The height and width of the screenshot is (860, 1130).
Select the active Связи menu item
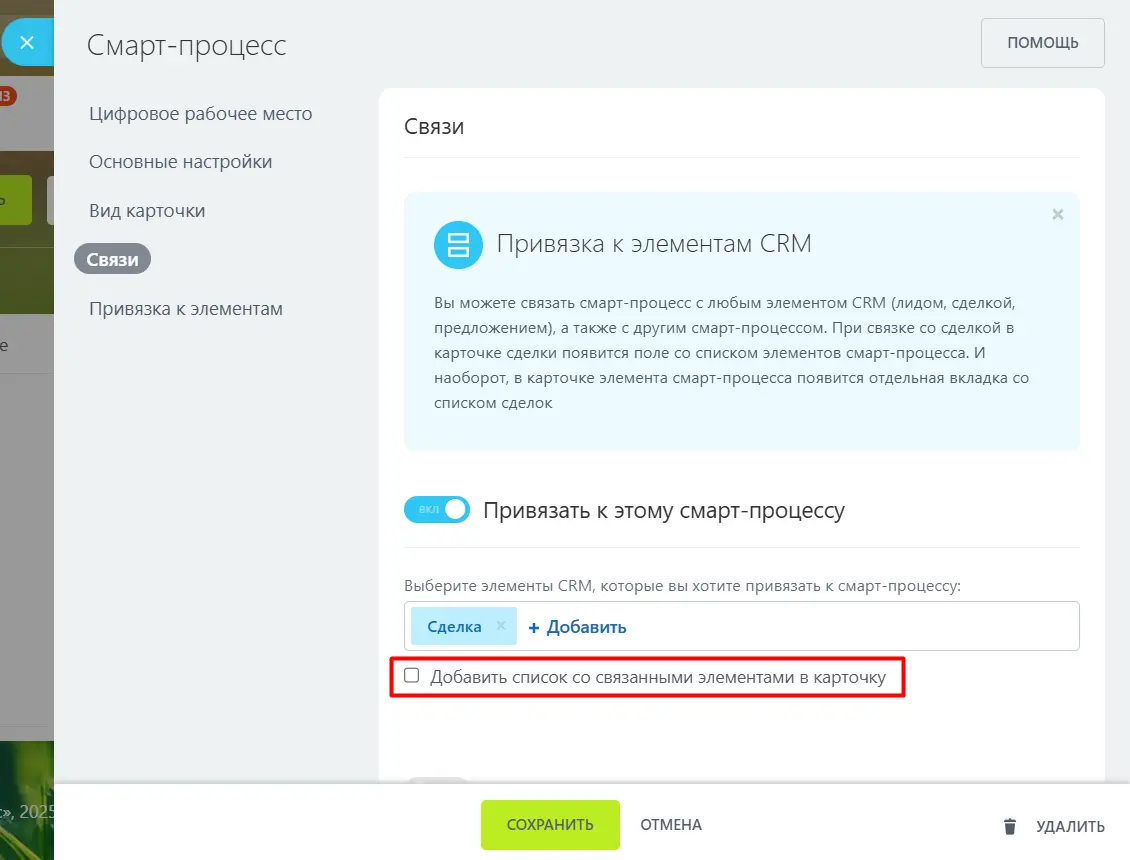[112, 260]
